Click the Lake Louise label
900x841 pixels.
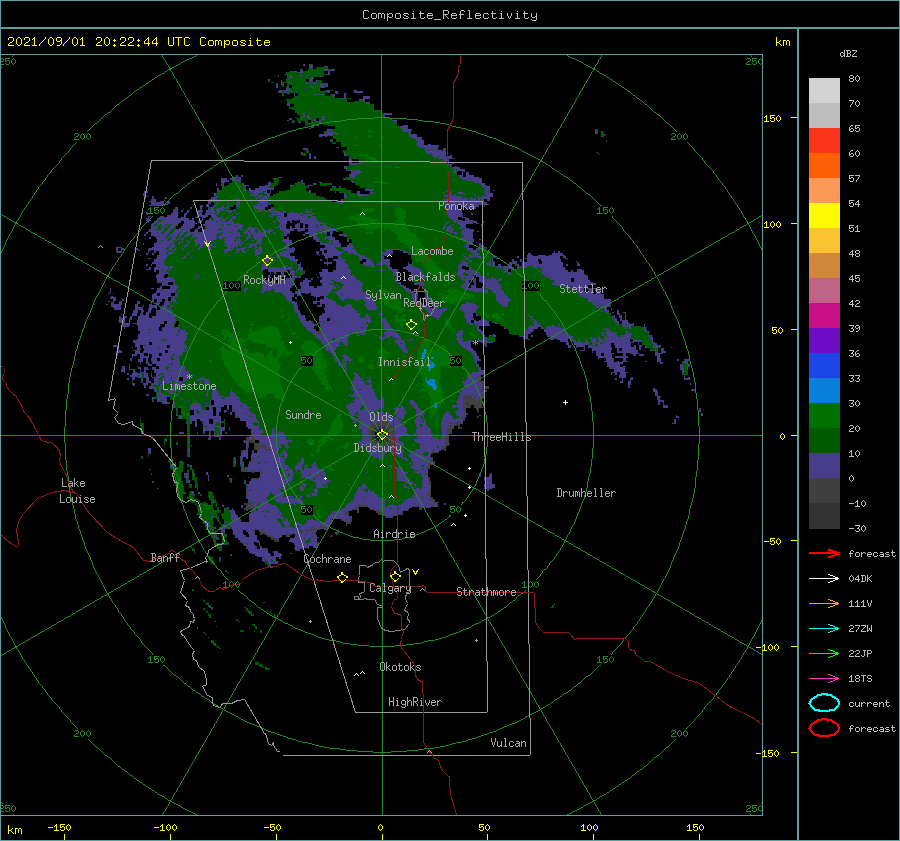[x=77, y=491]
